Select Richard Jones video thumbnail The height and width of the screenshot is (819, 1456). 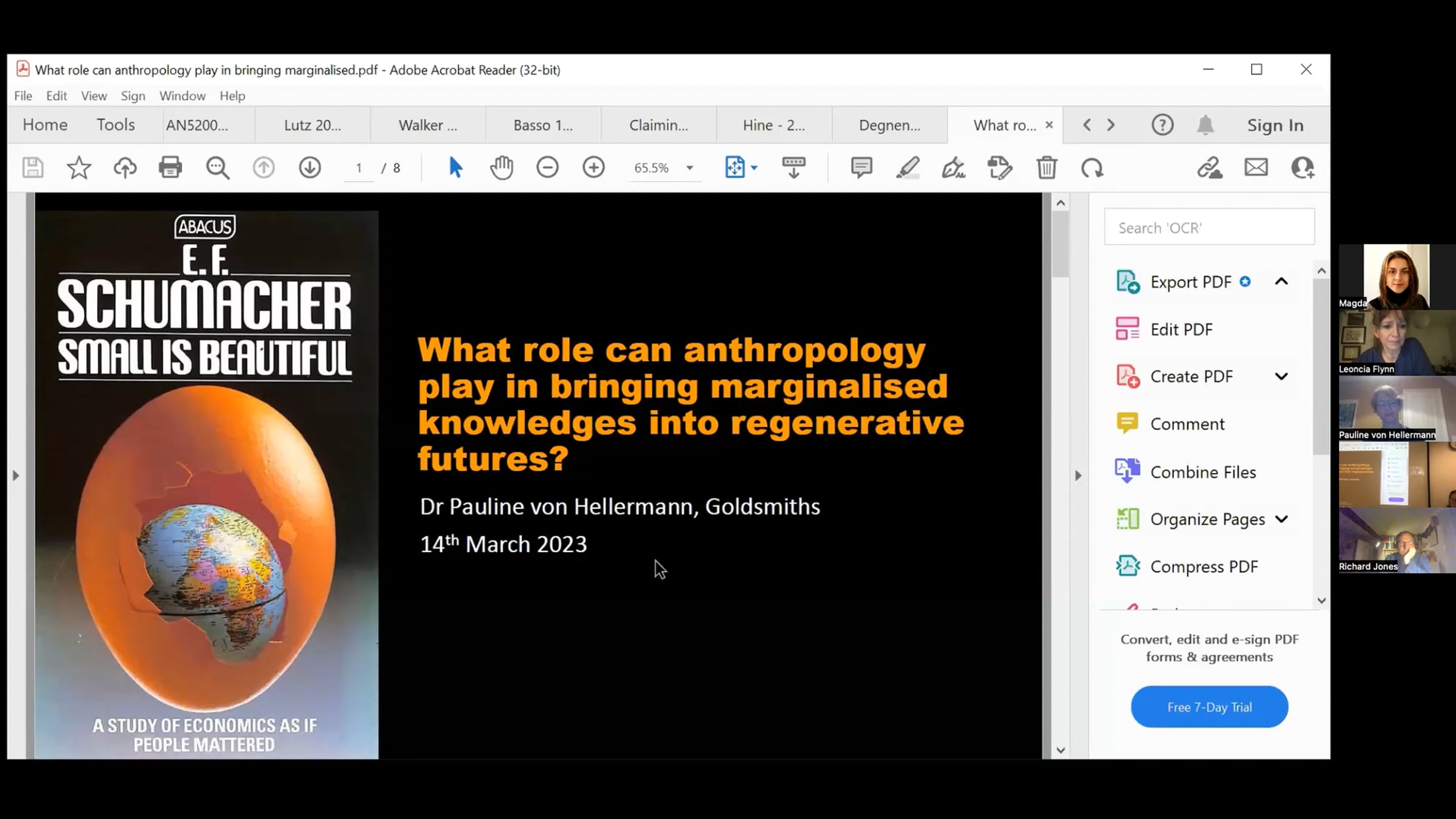click(x=1397, y=541)
